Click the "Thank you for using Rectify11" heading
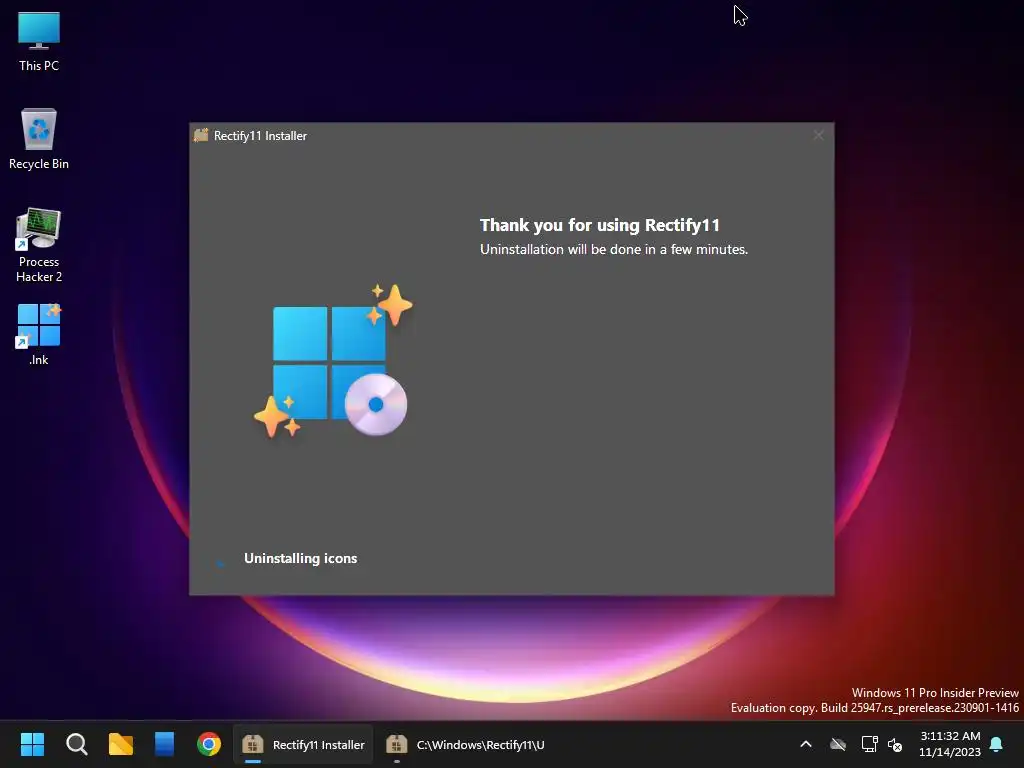Viewport: 1024px width, 768px height. [x=600, y=225]
